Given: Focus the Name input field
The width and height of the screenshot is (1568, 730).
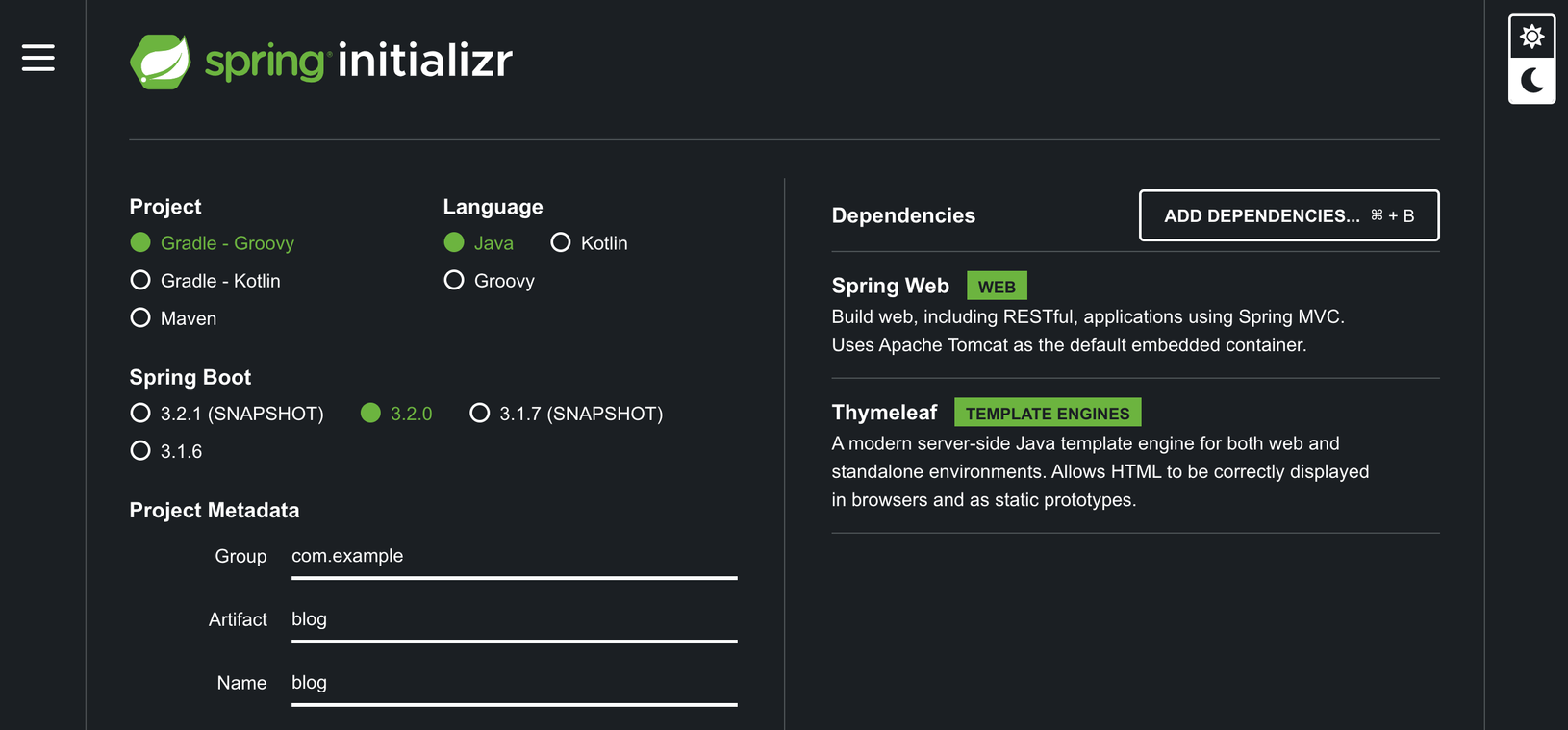Looking at the screenshot, I should [x=515, y=684].
